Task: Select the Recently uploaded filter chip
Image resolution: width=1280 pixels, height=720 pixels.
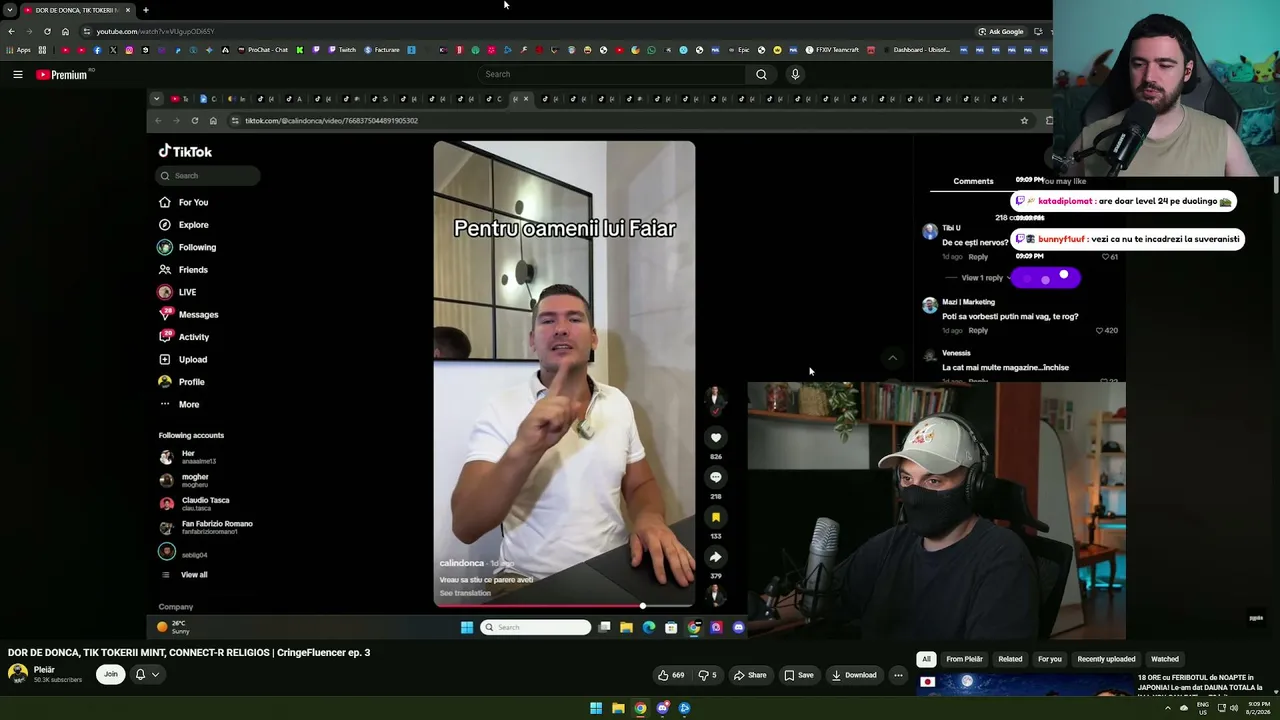Action: (1106, 659)
